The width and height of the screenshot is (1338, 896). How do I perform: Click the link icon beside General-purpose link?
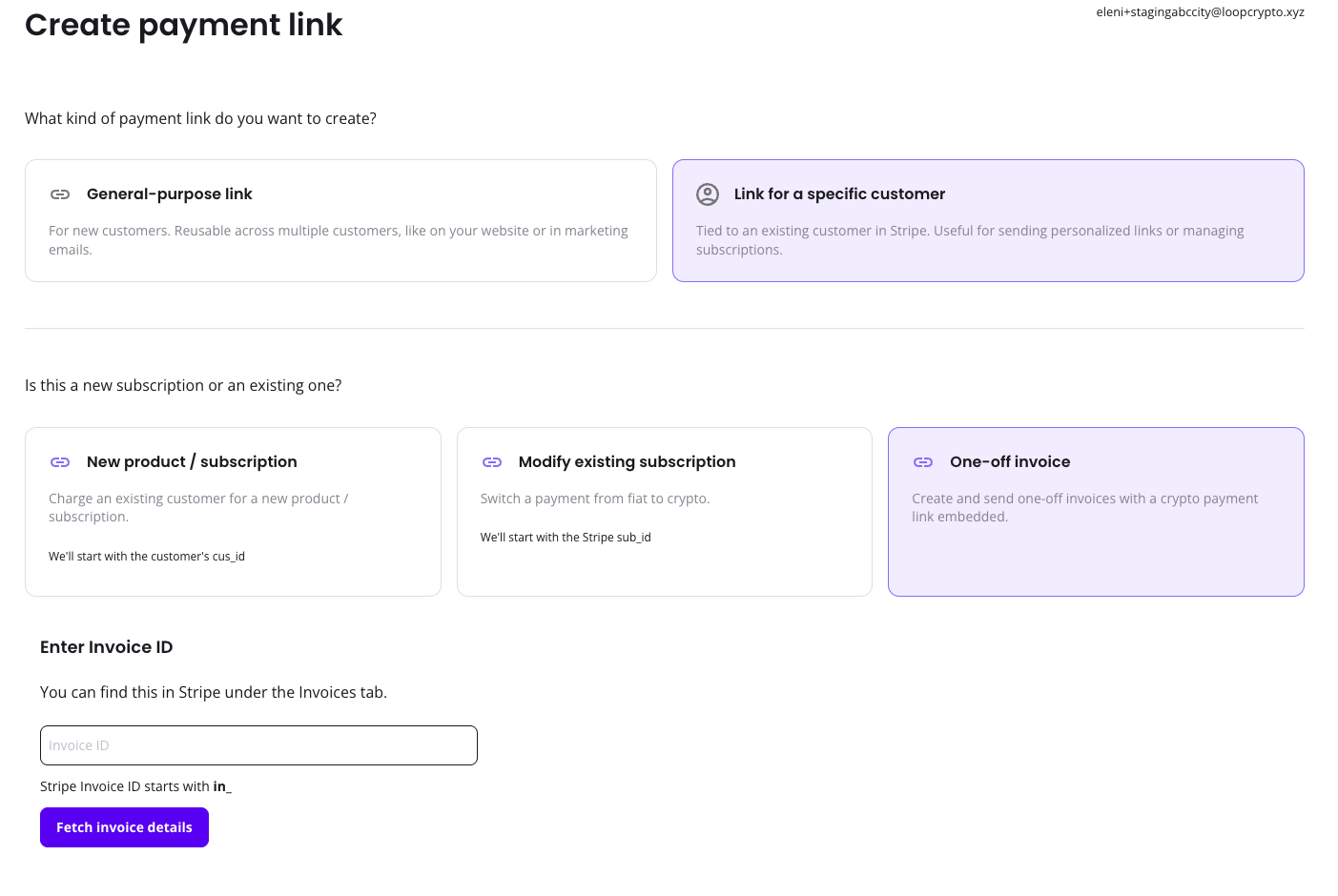click(60, 194)
